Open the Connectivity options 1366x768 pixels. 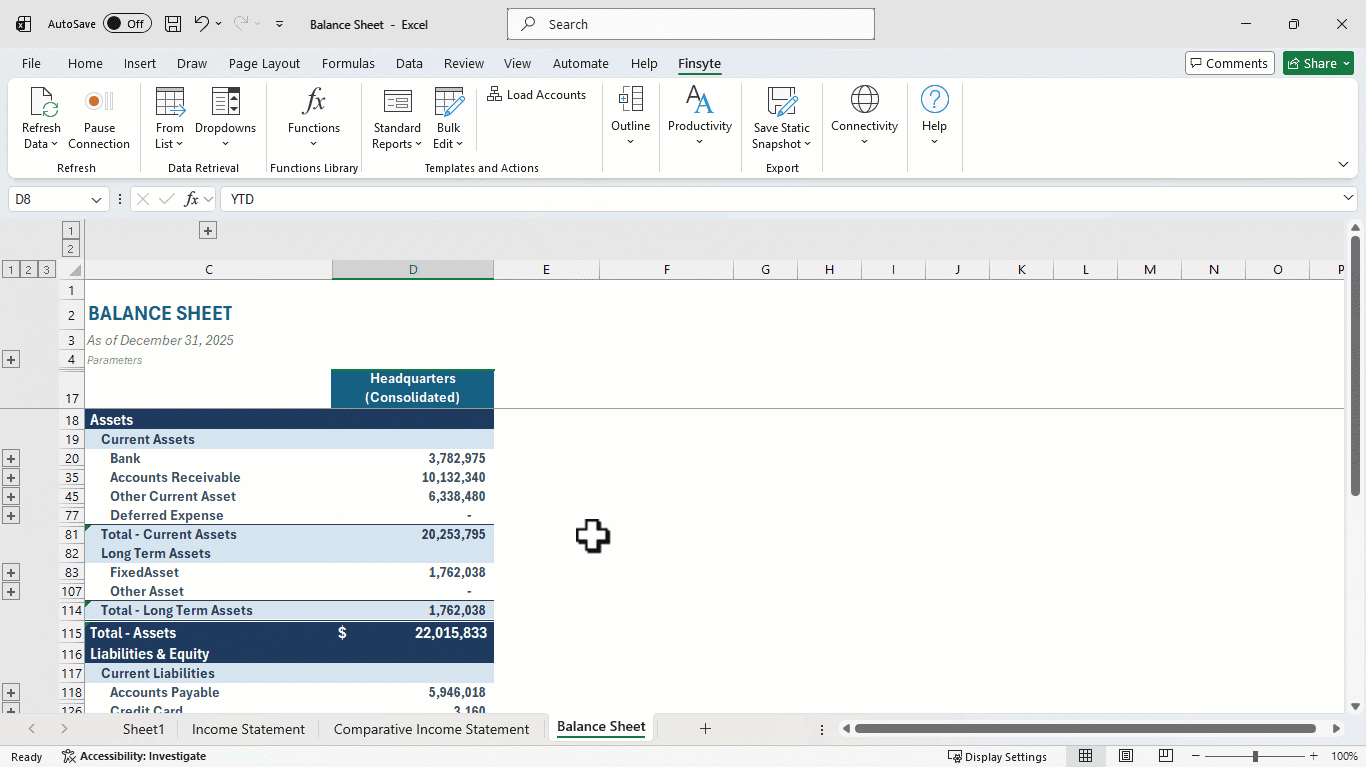click(864, 116)
